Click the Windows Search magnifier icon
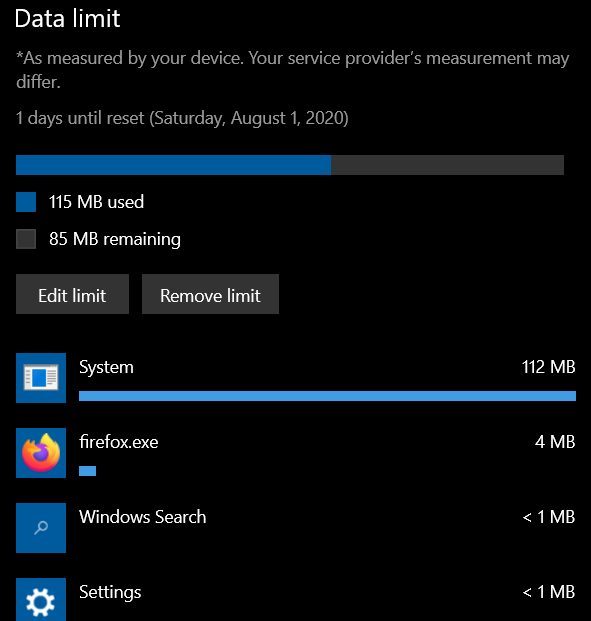Viewport: 591px width, 621px height. [x=41, y=528]
